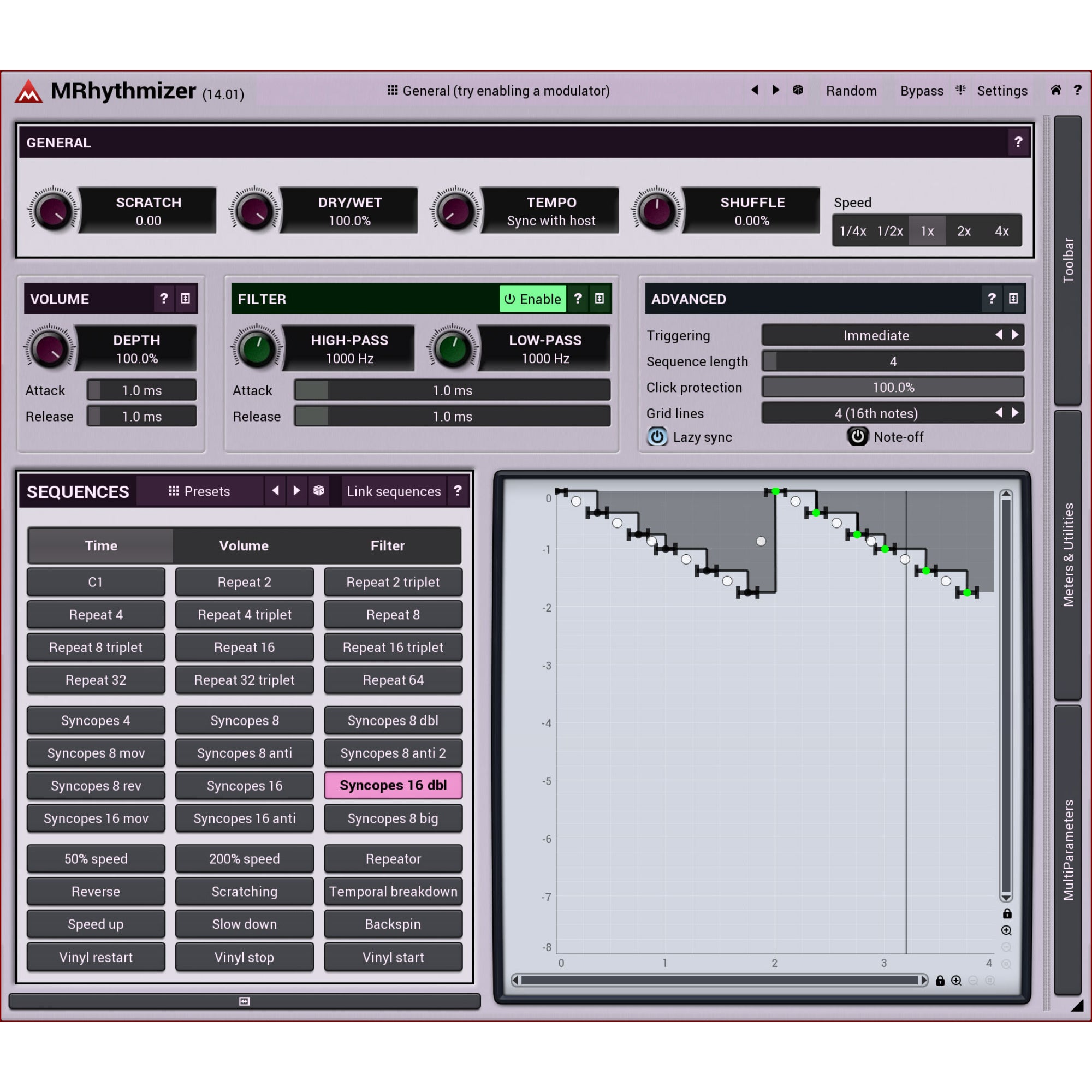The width and height of the screenshot is (1092, 1092).
Task: Open the Sequences Presets list
Action: [199, 491]
